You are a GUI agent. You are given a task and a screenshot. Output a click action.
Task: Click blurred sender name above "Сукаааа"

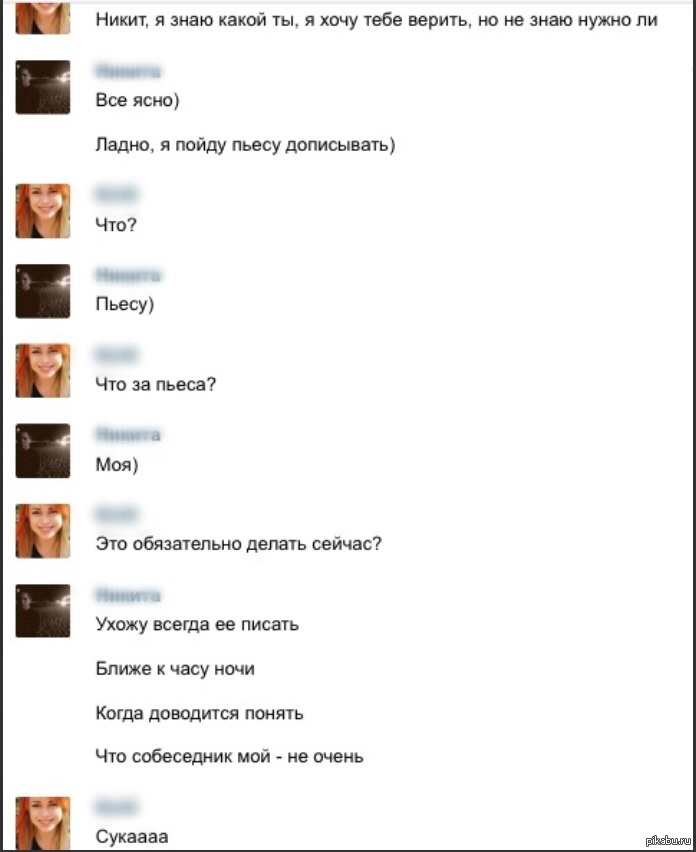coord(116,807)
